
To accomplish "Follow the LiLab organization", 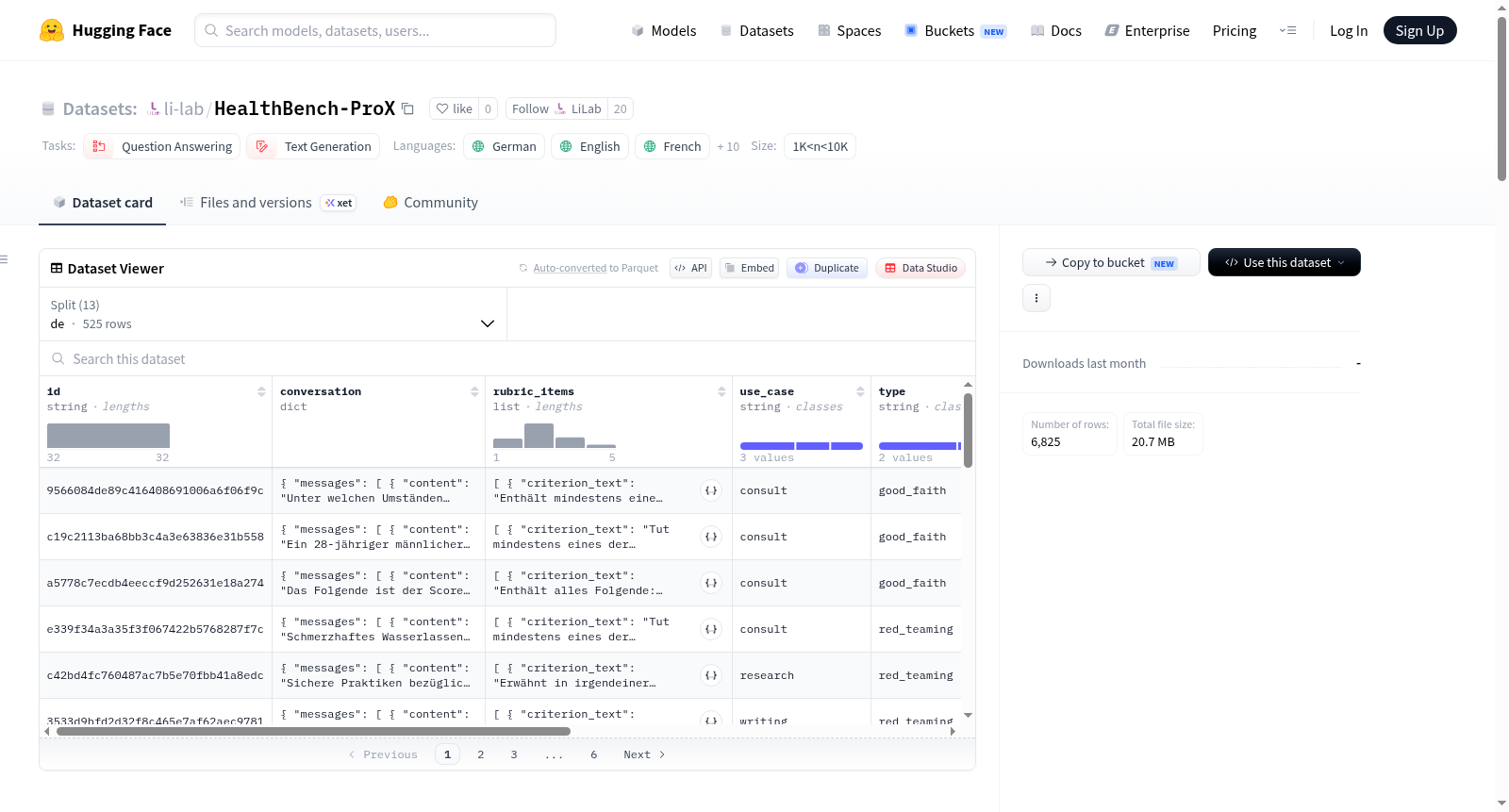I will click(556, 108).
